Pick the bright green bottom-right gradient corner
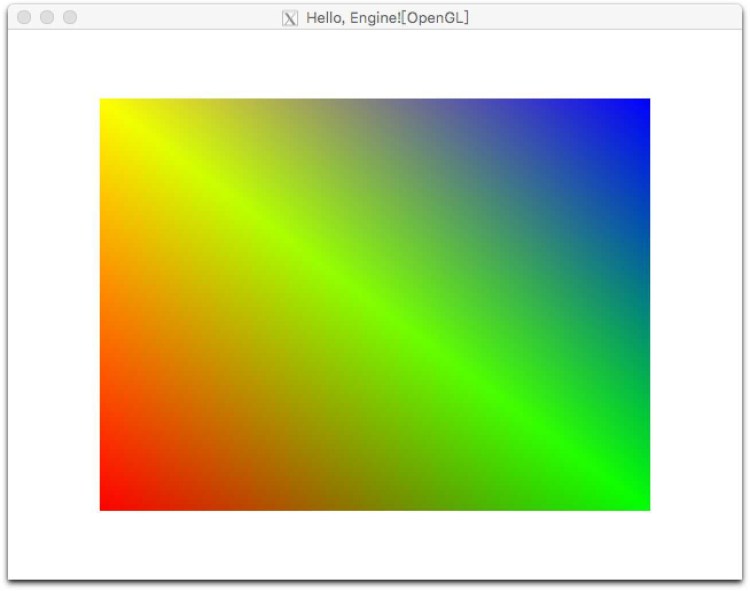The image size is (750, 591). 641,502
